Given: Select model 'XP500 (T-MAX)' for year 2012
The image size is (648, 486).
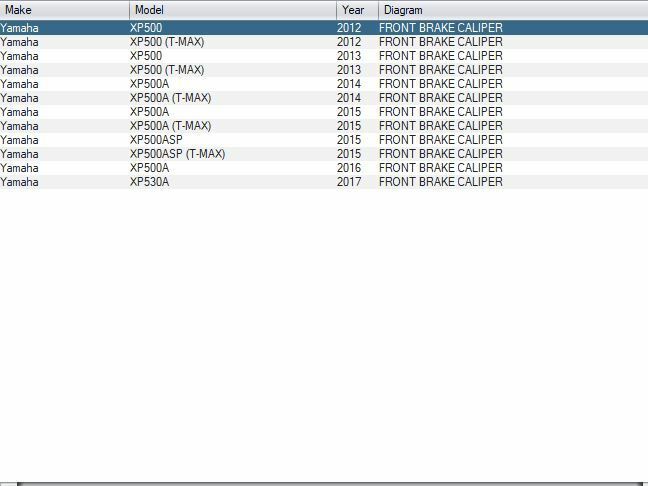Looking at the screenshot, I should 167,42.
